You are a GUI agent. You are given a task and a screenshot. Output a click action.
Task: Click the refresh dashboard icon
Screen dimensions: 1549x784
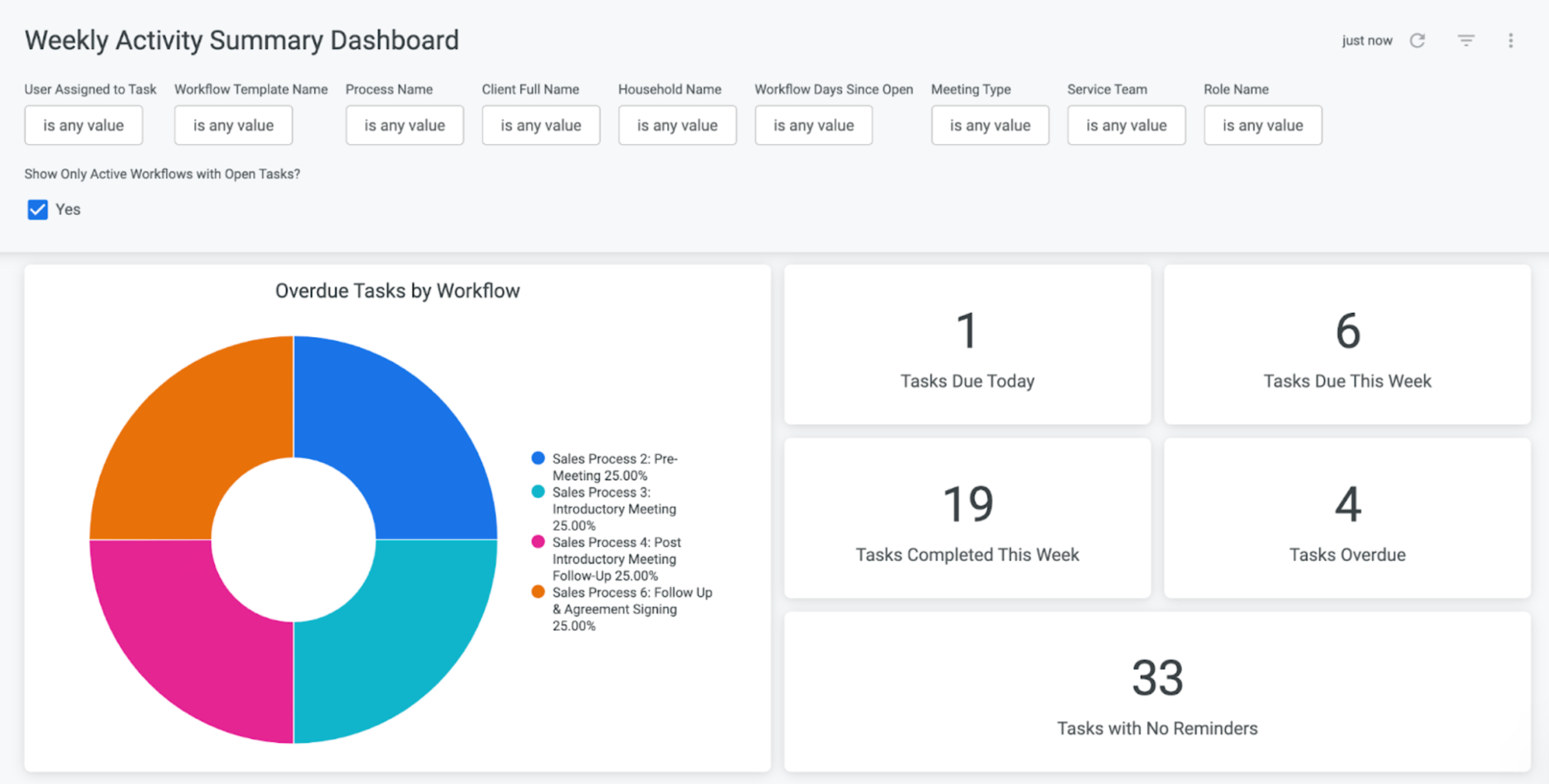click(x=1417, y=41)
